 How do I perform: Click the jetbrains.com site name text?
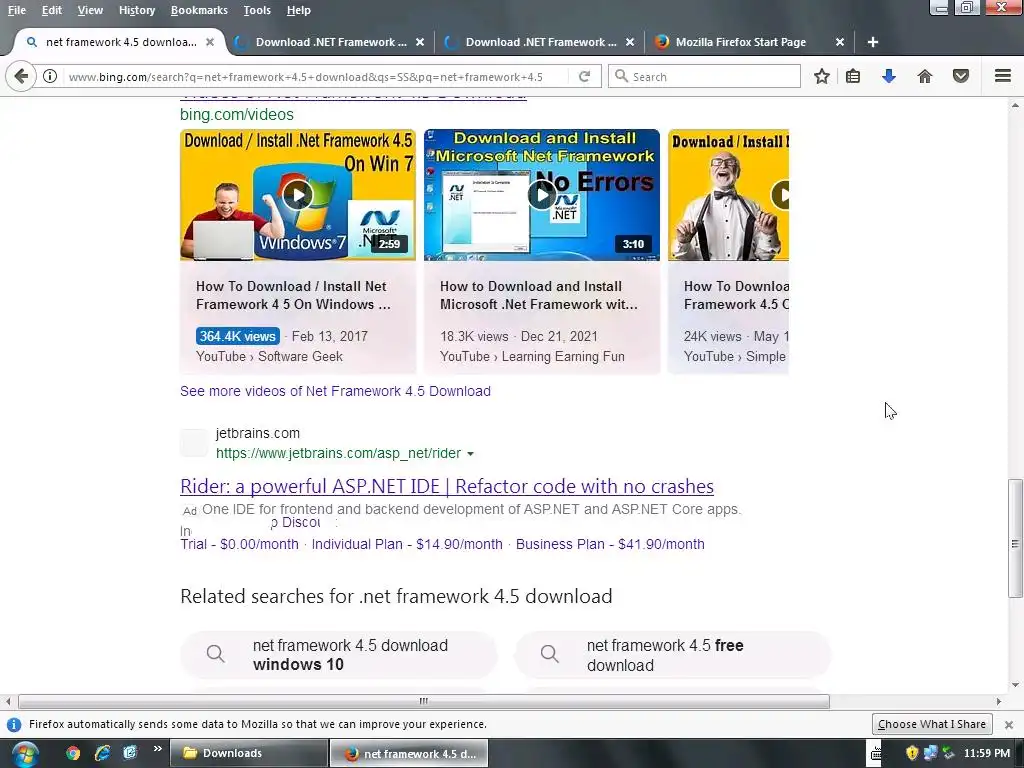point(258,433)
